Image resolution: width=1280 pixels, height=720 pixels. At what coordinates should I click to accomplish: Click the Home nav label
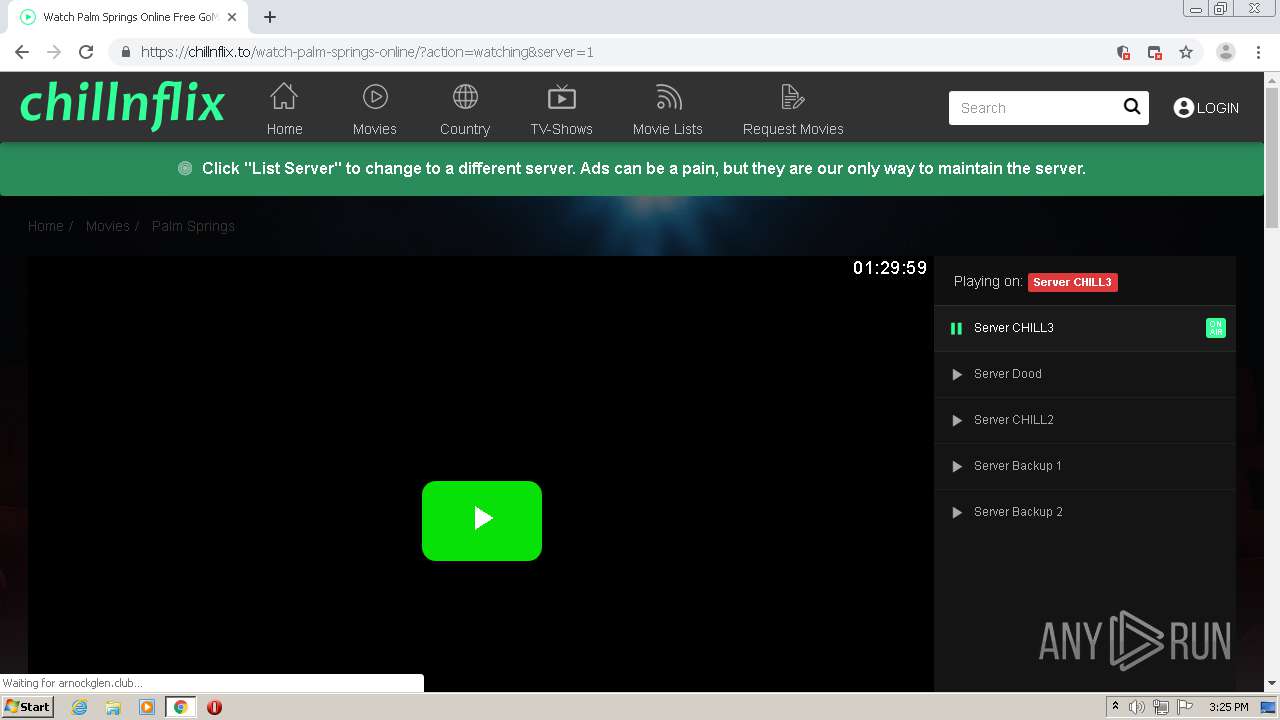284,129
